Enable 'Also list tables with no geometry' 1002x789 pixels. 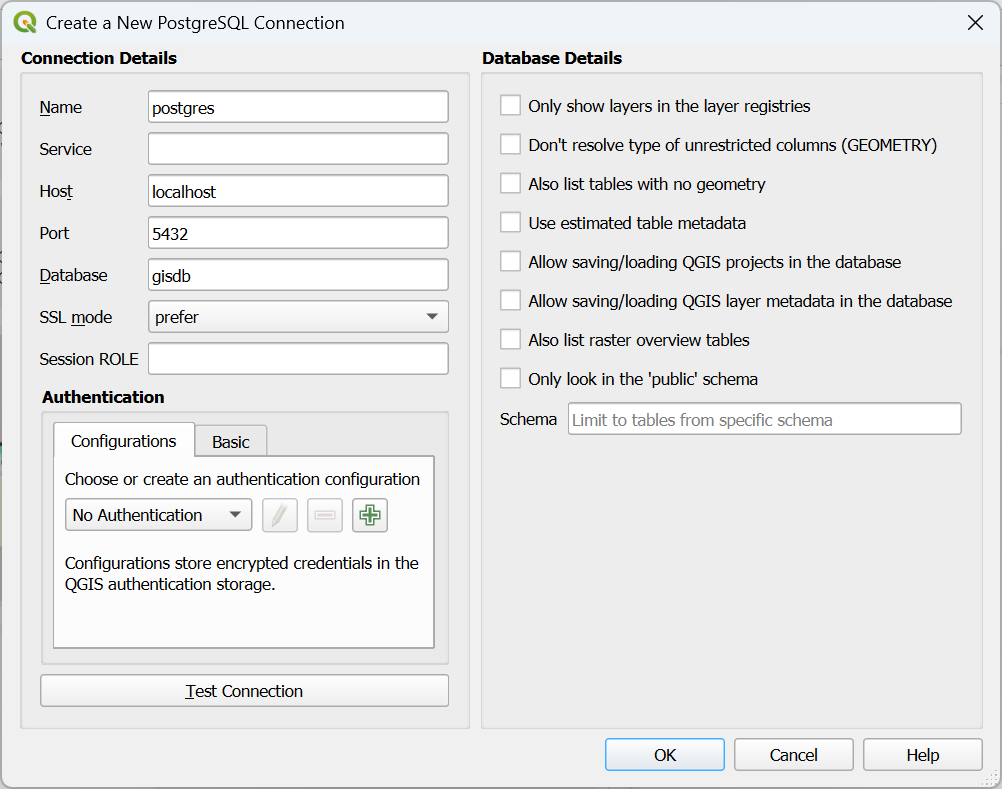point(511,184)
